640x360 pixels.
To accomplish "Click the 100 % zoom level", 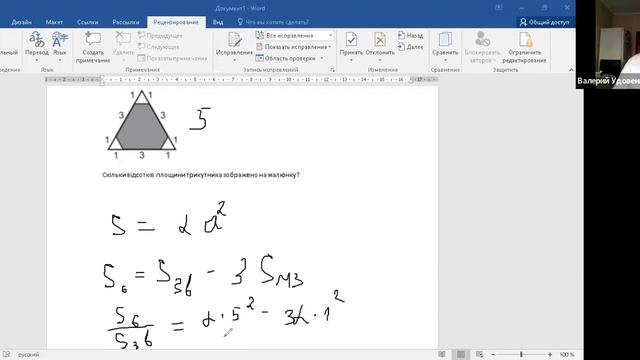I will pos(567,355).
